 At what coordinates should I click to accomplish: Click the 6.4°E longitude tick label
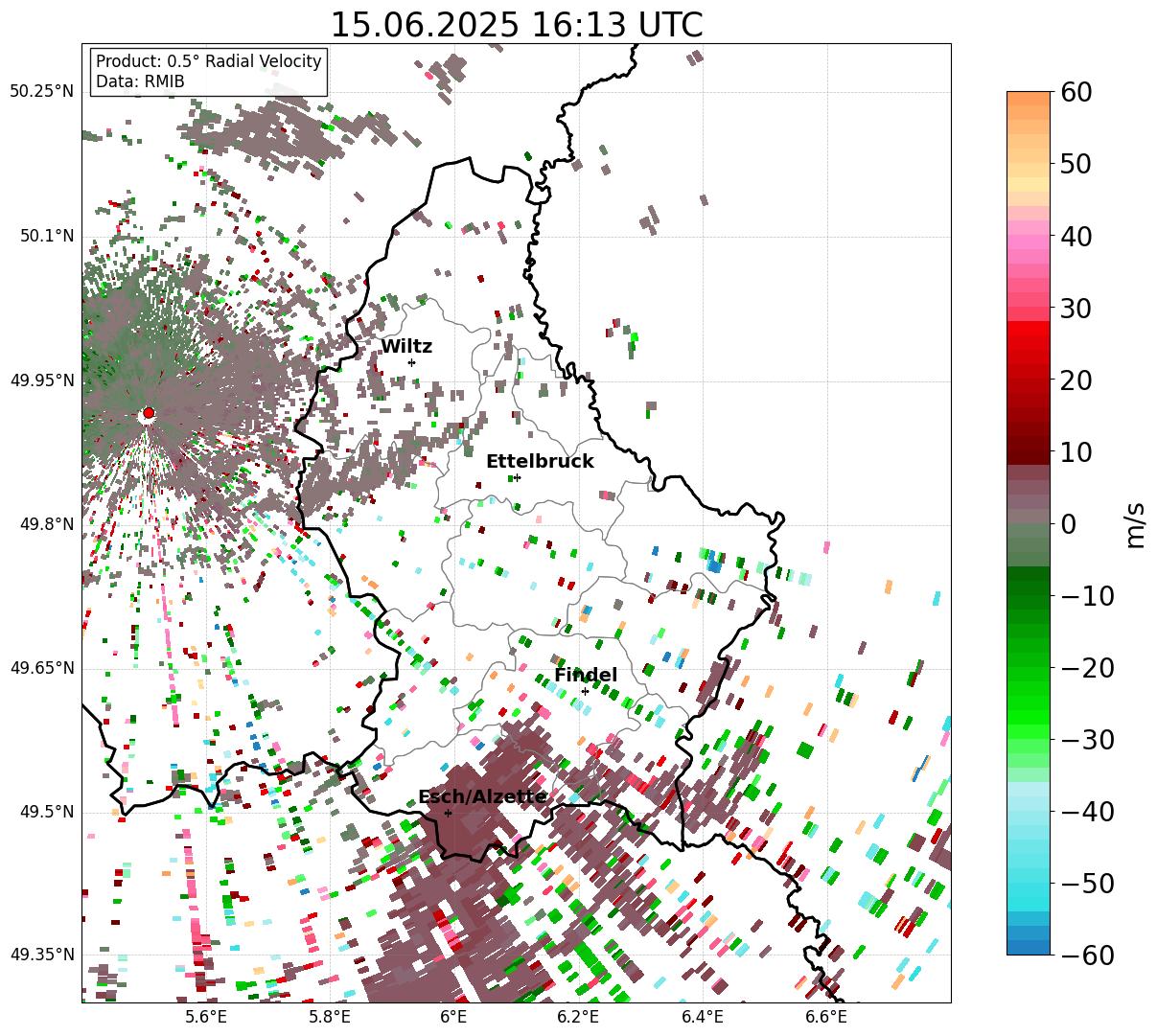coord(703,1017)
